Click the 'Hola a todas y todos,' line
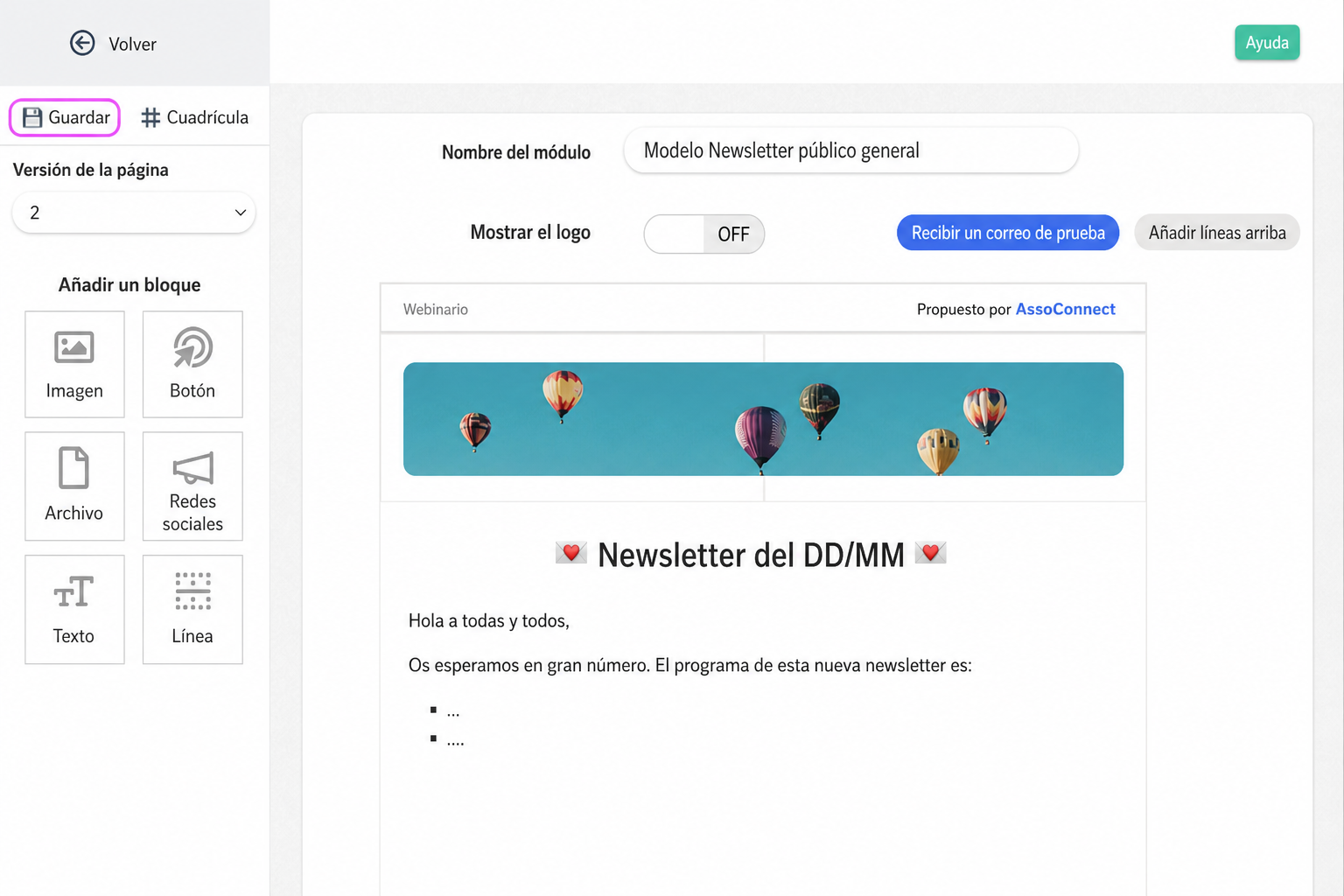This screenshot has width=1344, height=896. 489,620
